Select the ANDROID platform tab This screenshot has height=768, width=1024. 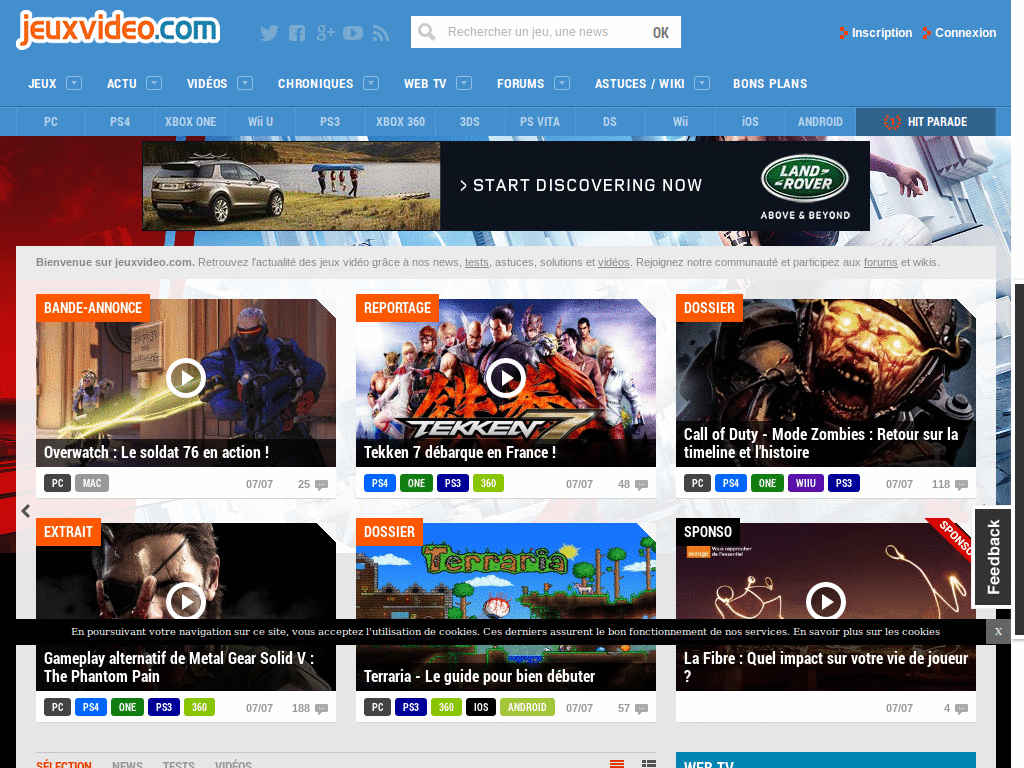point(820,121)
